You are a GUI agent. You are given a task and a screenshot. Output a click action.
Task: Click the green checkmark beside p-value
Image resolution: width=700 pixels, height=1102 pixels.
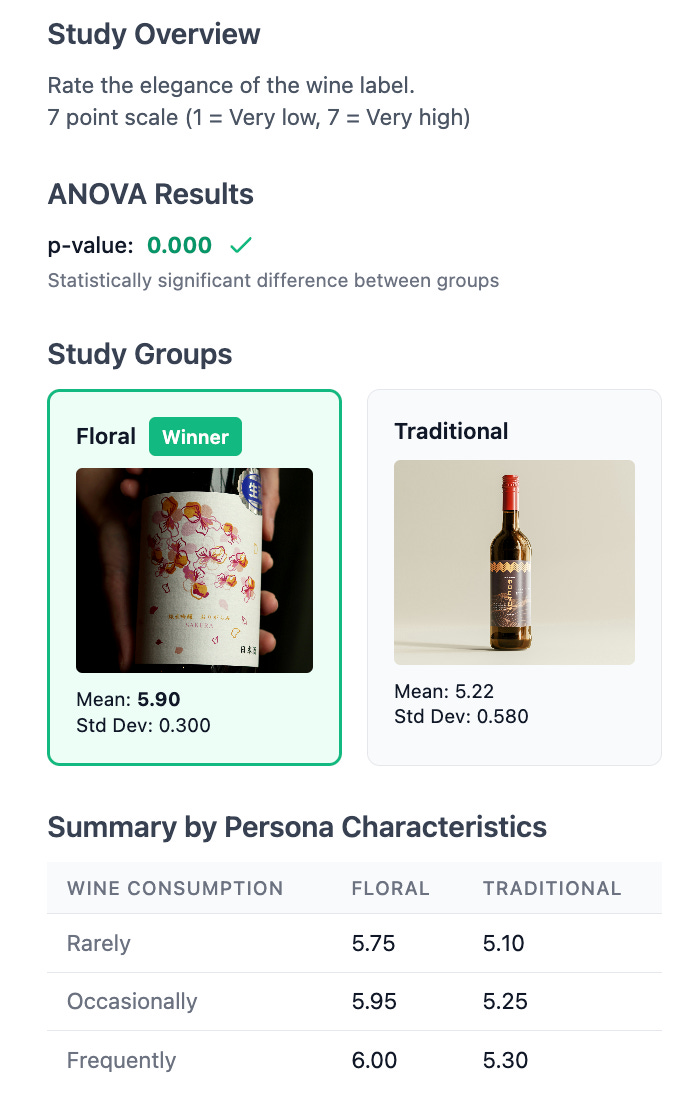(x=240, y=245)
